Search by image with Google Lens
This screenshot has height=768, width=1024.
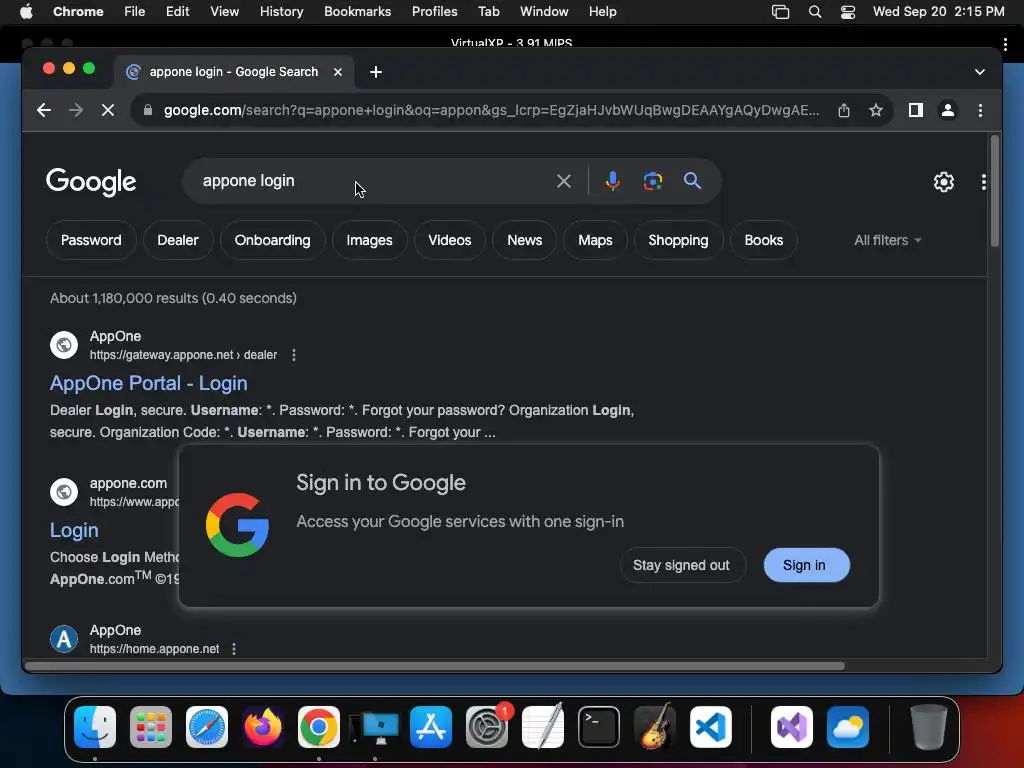(652, 181)
